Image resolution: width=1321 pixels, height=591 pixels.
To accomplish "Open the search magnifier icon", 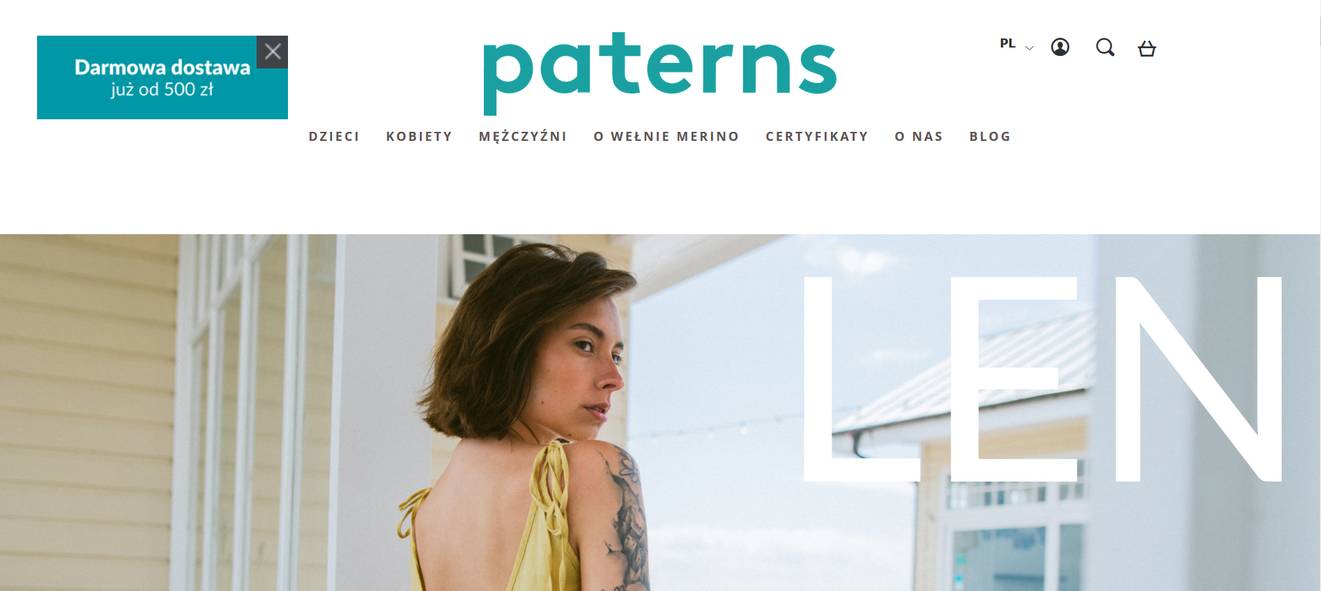I will pos(1105,47).
